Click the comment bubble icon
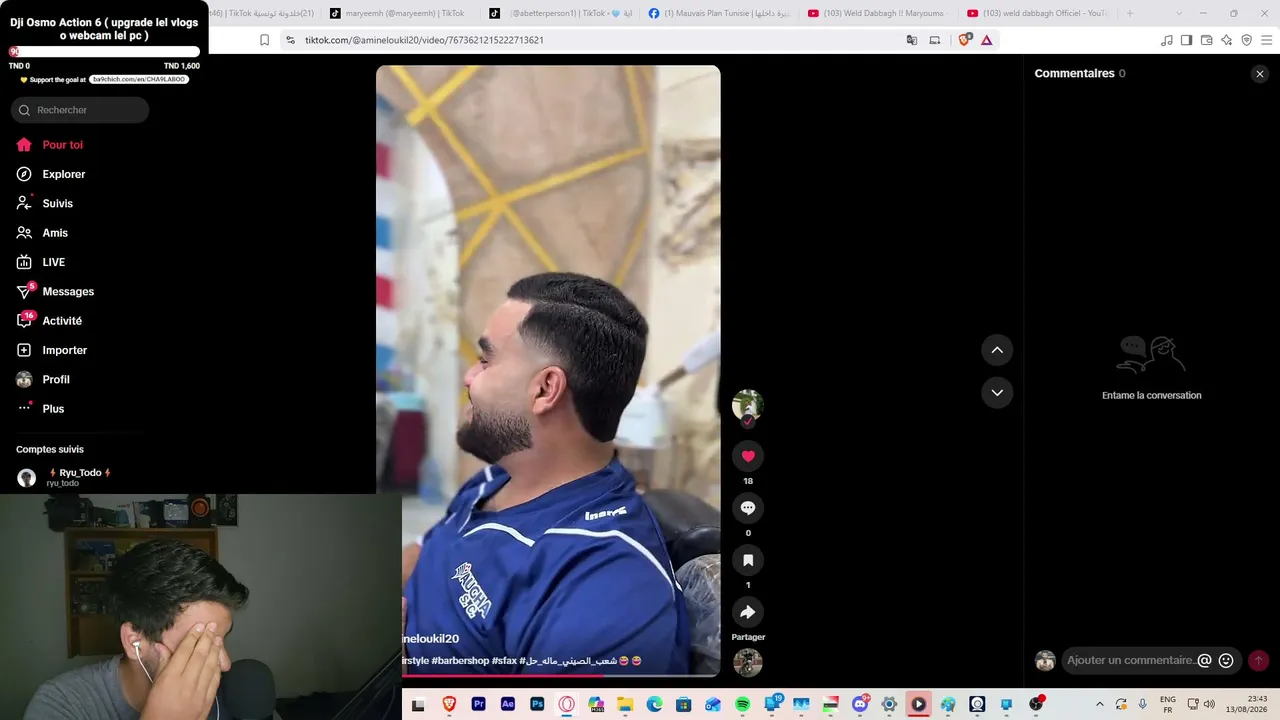The image size is (1280, 720). 748,508
